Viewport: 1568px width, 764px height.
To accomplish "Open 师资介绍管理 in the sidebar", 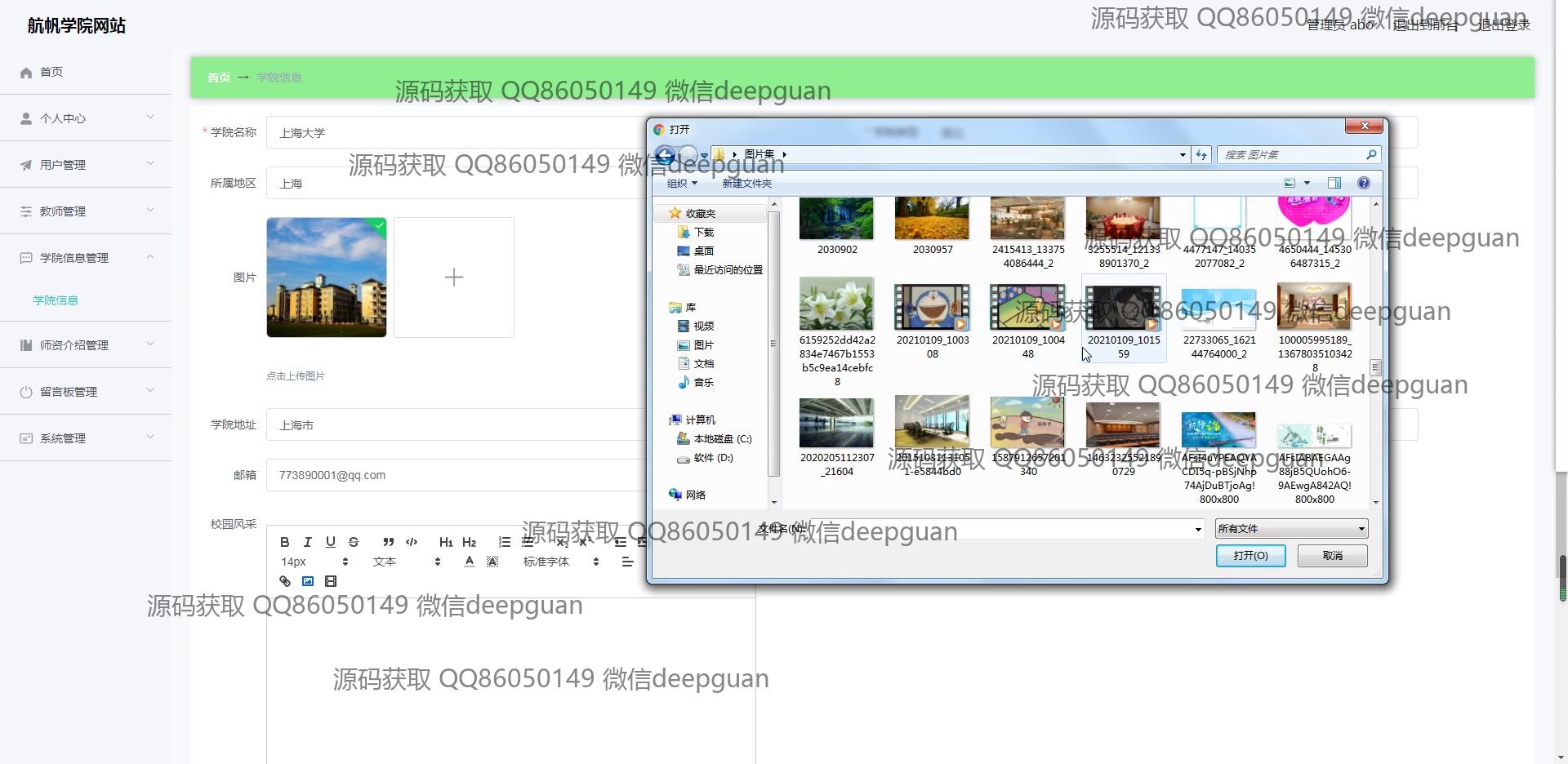I will pos(86,345).
